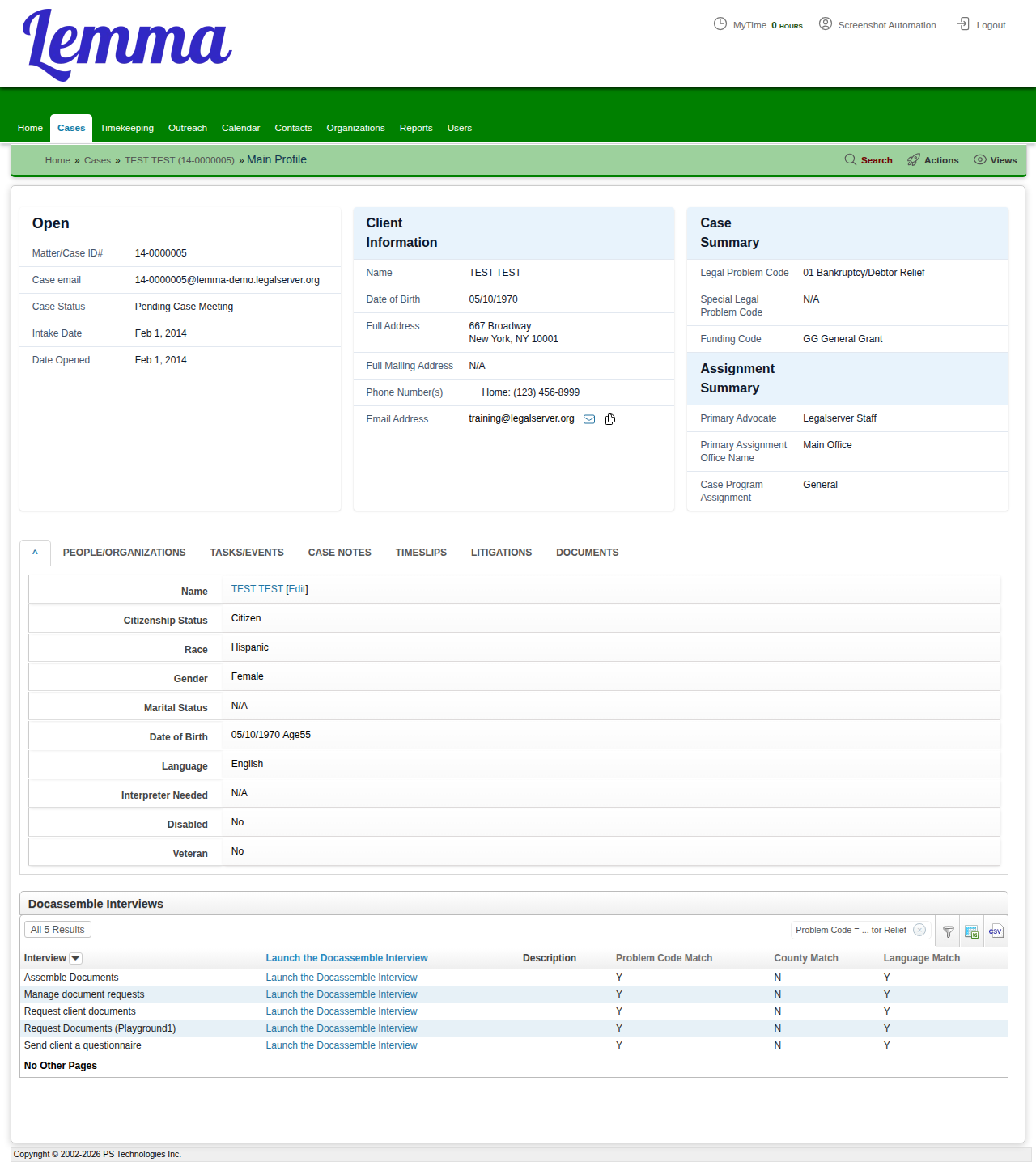Click the Home breadcrumb link
The height and width of the screenshot is (1162, 1036).
(x=57, y=160)
